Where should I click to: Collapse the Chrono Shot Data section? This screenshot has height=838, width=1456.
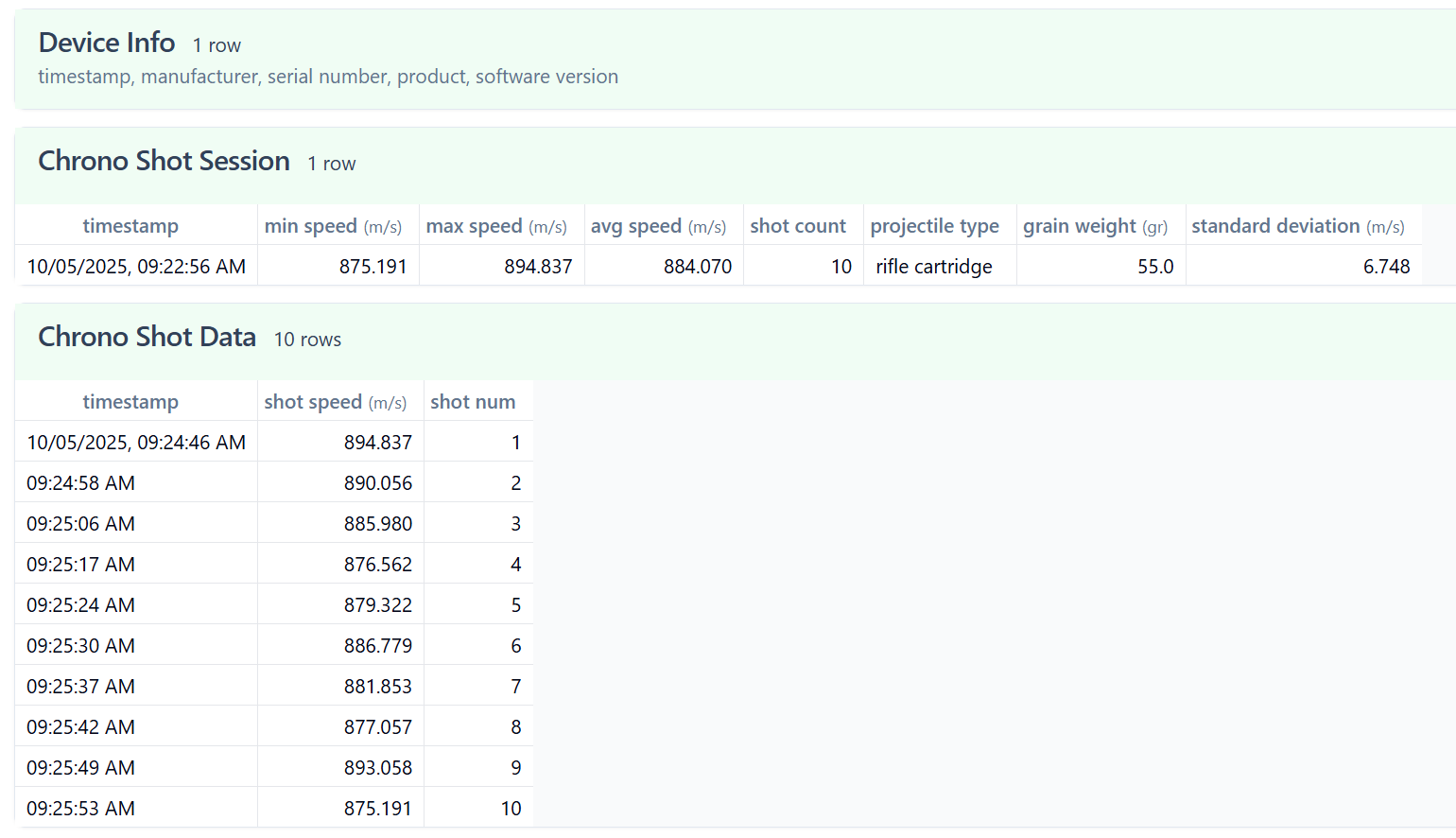coord(147,338)
